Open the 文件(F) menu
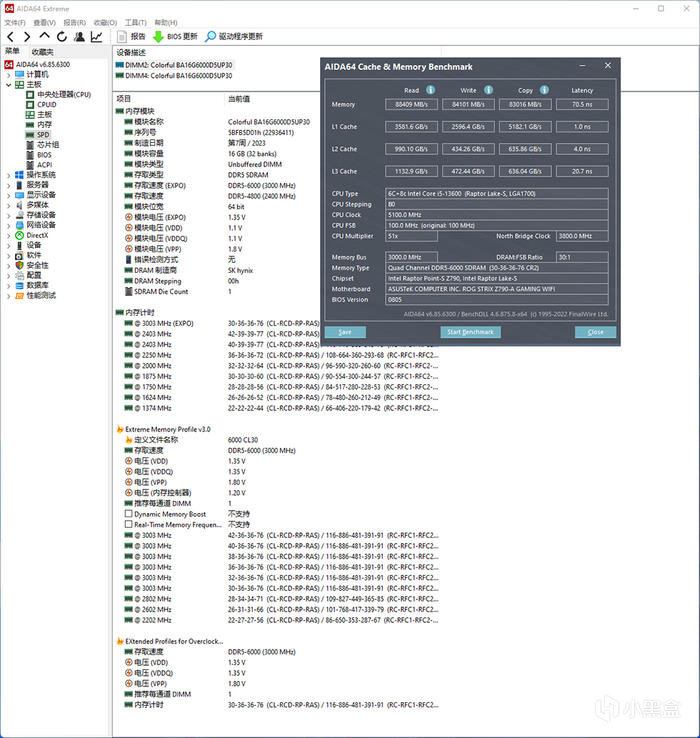Viewport: 700px width, 738px height. coord(15,23)
